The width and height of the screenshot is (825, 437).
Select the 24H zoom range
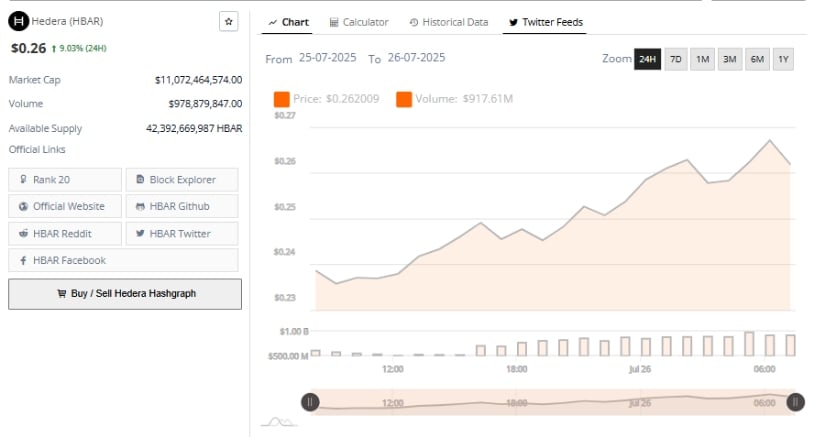[647, 59]
